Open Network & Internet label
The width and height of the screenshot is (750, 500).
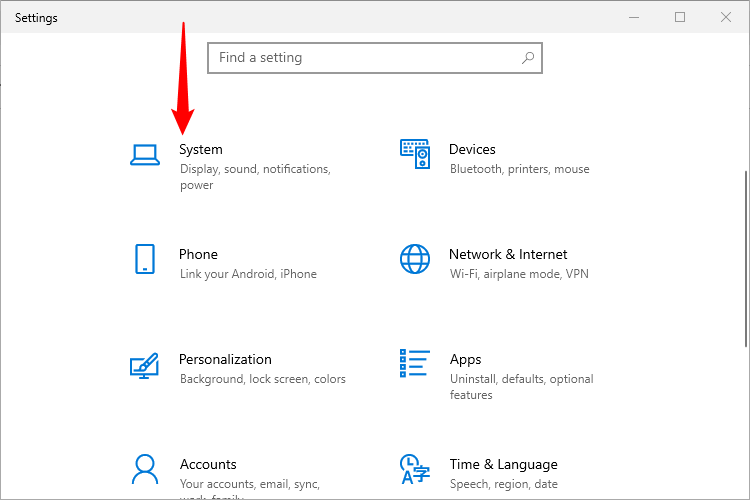[x=508, y=254]
